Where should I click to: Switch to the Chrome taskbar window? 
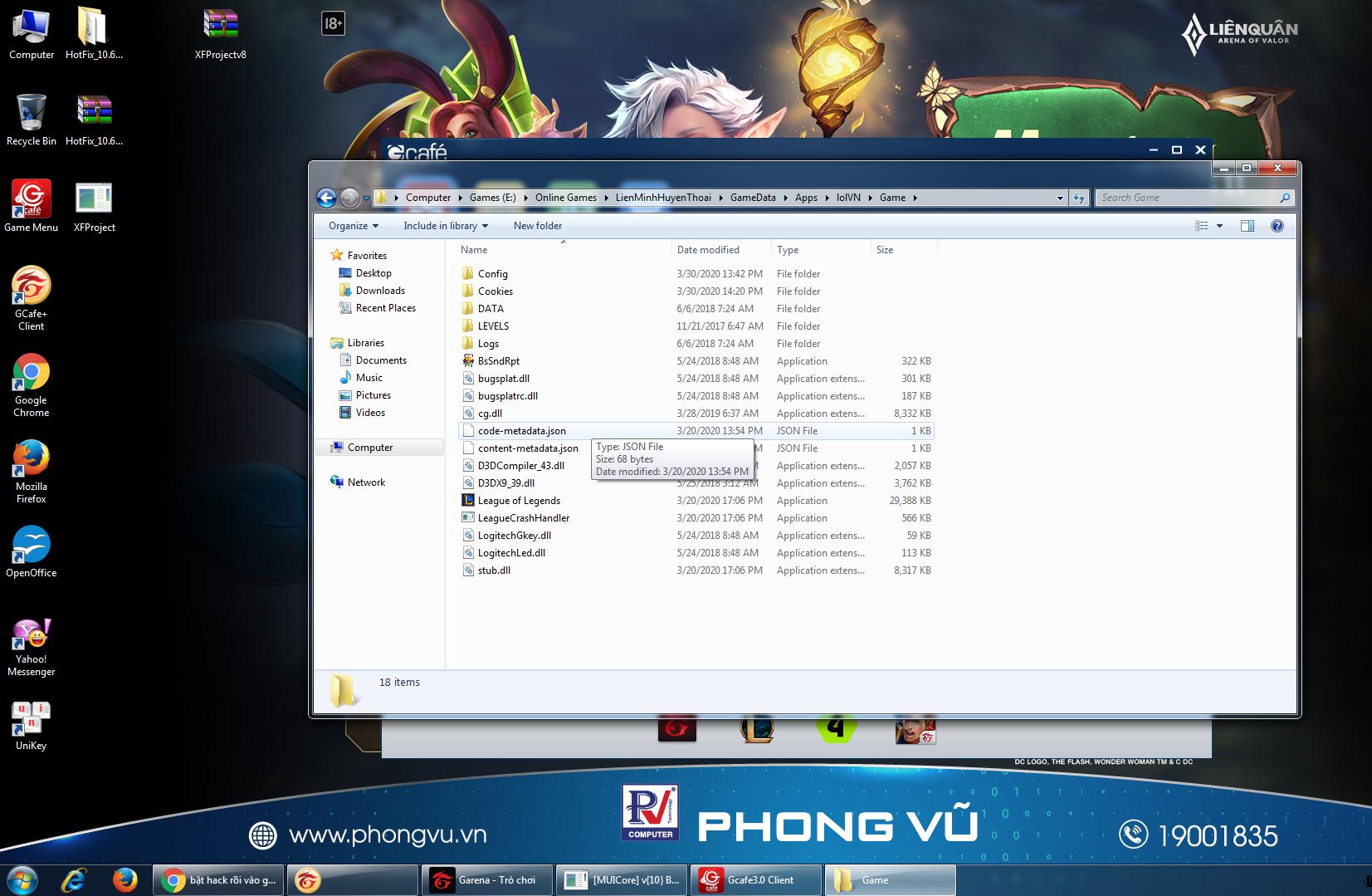[x=219, y=880]
